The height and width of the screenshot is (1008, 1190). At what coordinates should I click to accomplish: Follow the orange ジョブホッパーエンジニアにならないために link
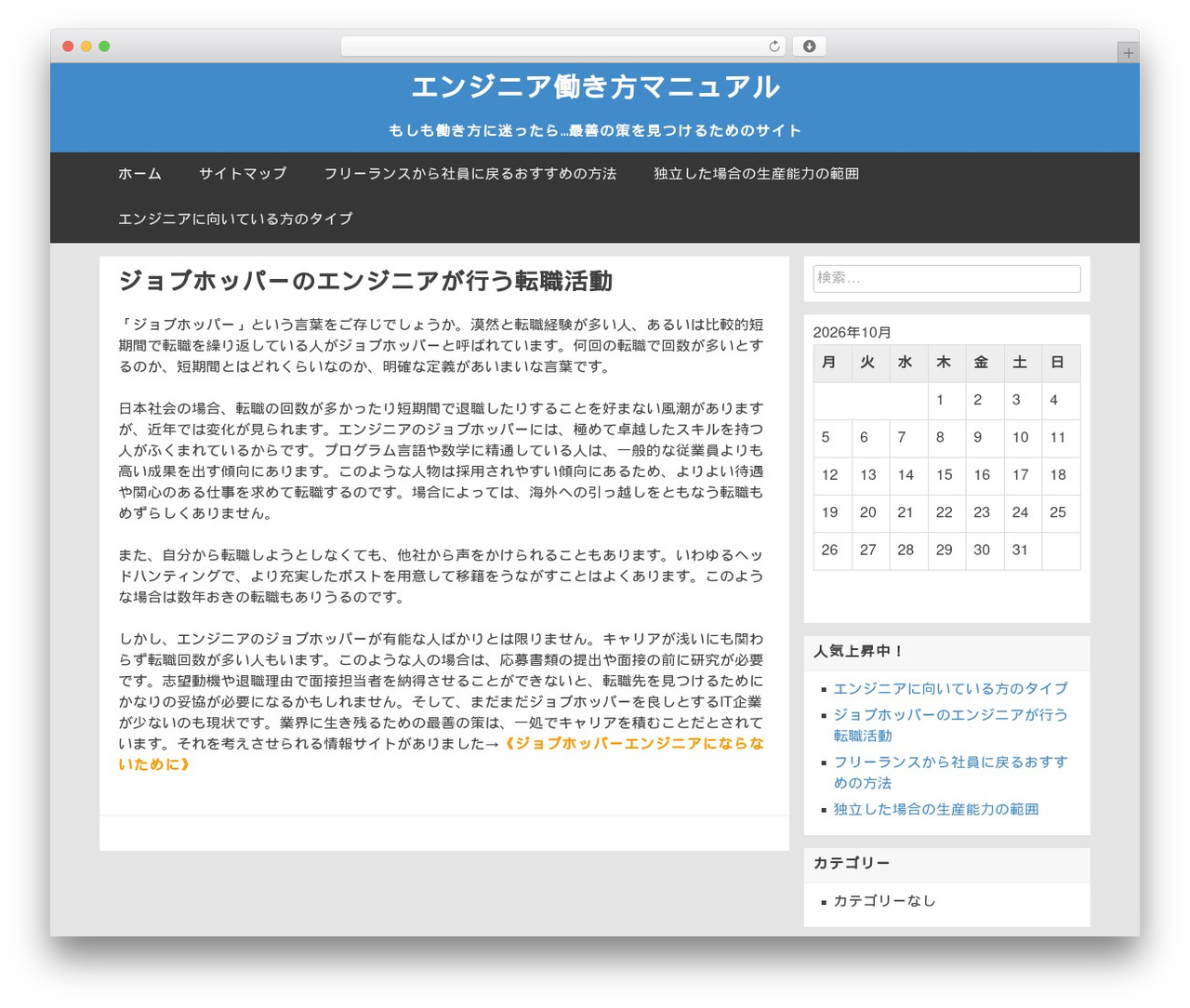441,754
